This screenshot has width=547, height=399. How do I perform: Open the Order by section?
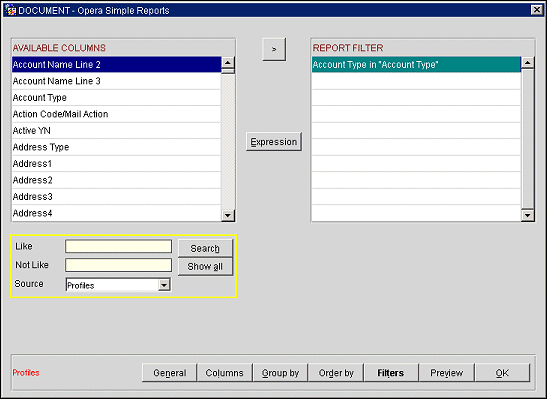(x=336, y=373)
